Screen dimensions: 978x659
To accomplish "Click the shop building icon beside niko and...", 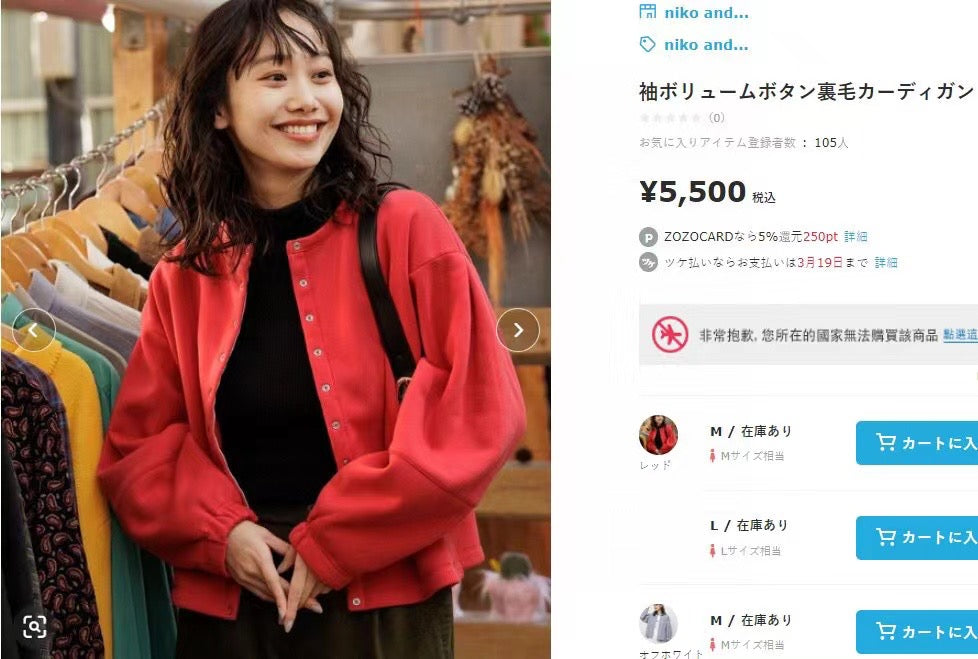I will point(647,11).
